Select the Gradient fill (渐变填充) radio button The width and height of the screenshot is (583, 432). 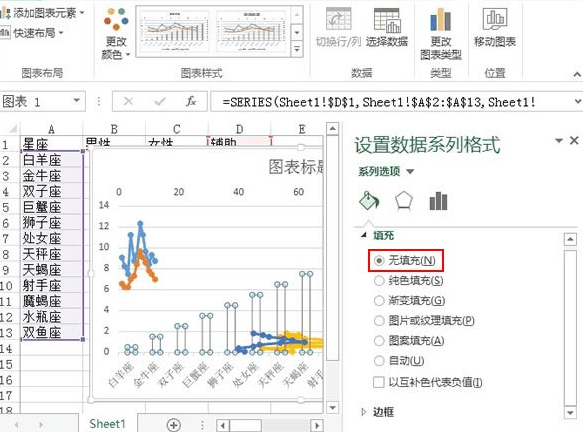(379, 300)
